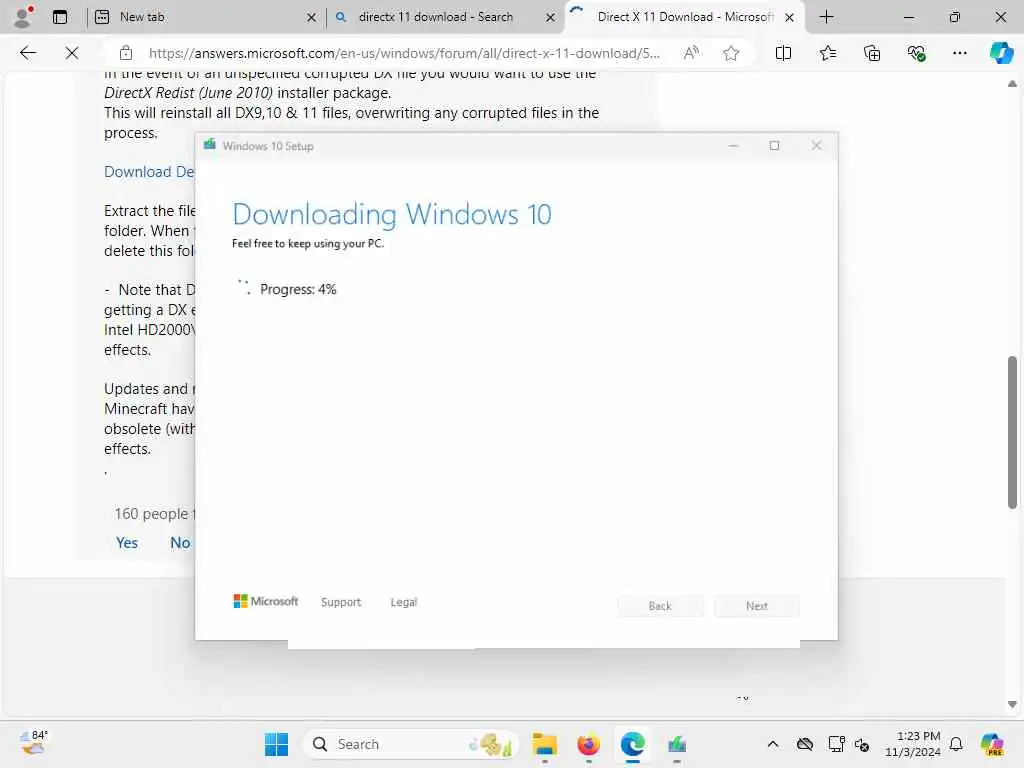Viewport: 1024px width, 768px height.
Task: Open the display network tray icon
Action: [x=836, y=744]
